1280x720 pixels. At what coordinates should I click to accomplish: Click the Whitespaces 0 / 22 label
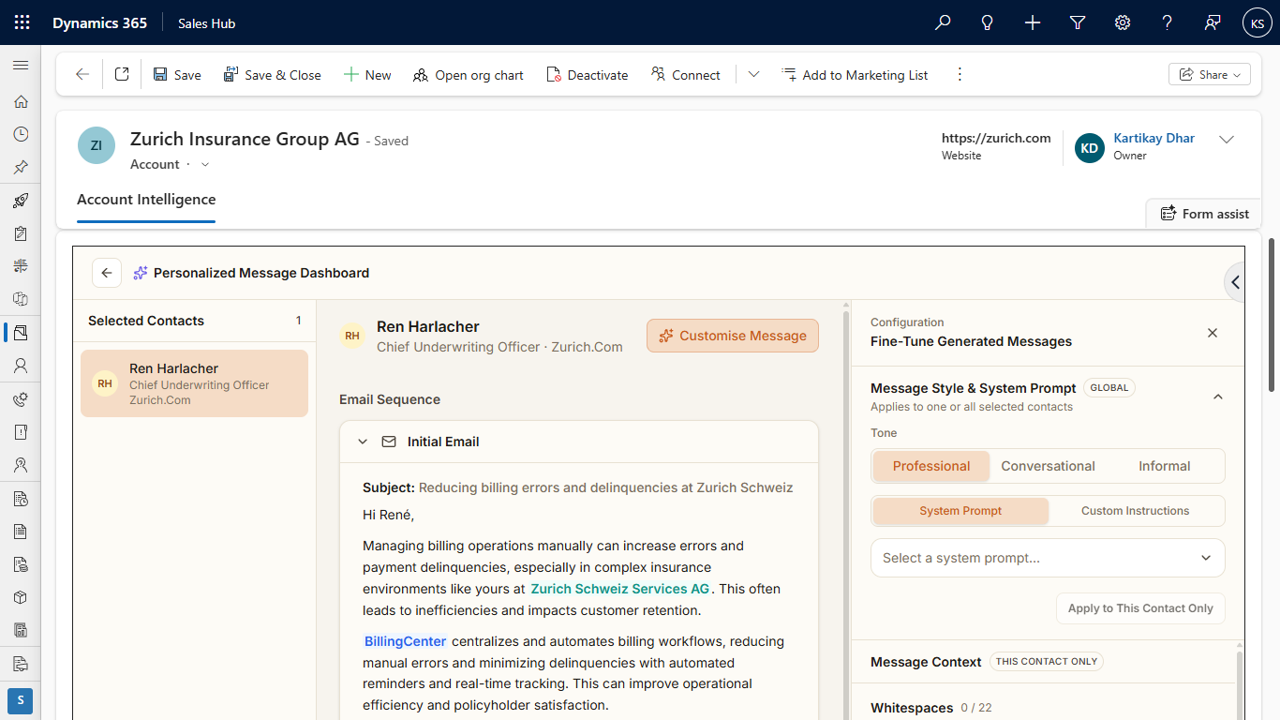point(931,707)
